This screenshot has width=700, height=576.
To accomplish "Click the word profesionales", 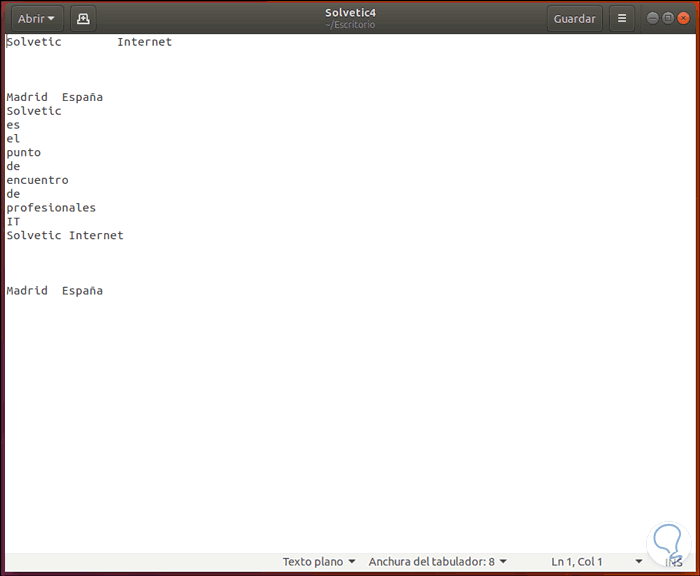I will click(51, 208).
